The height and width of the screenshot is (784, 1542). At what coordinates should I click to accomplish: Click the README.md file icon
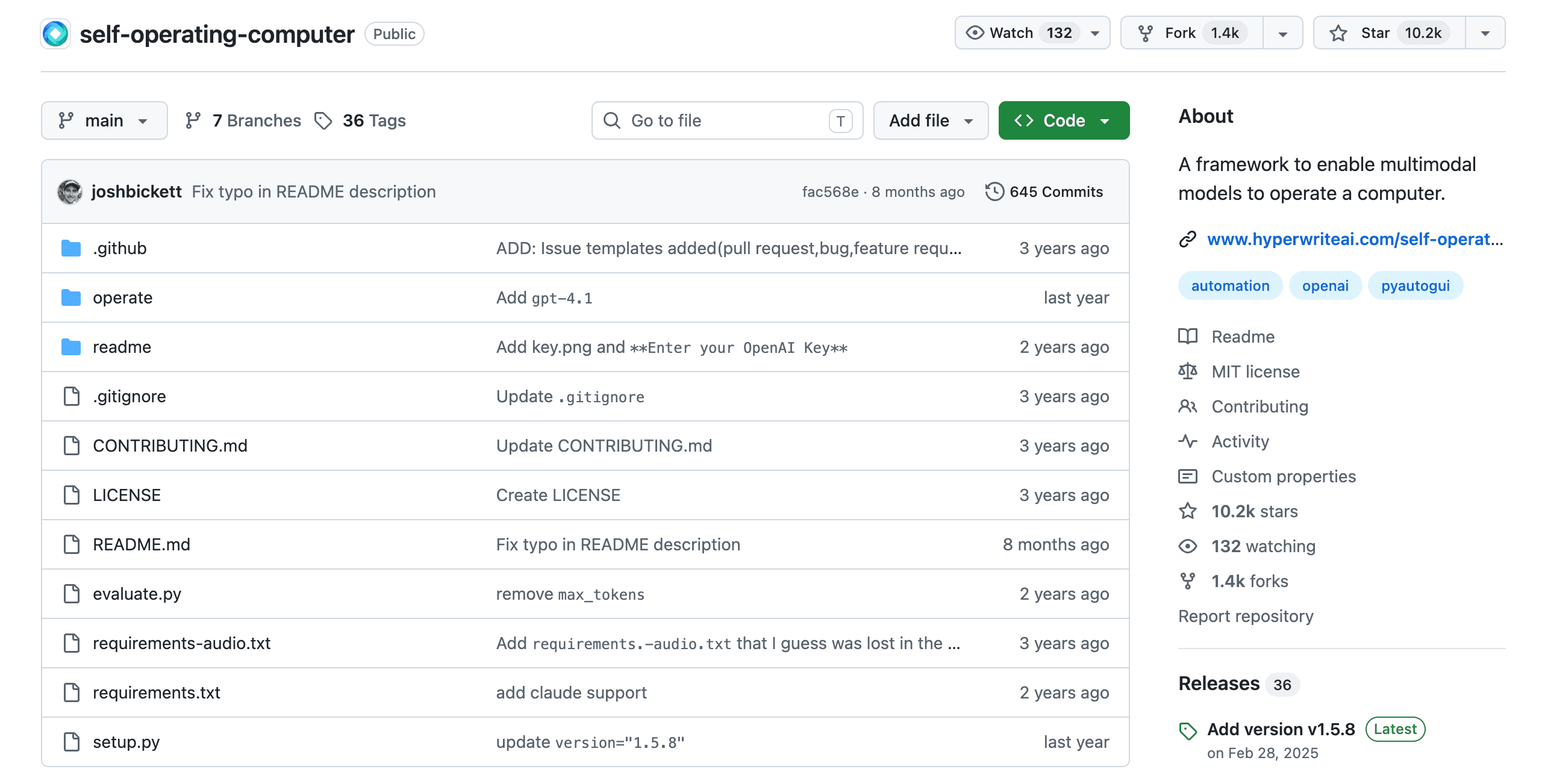(72, 544)
